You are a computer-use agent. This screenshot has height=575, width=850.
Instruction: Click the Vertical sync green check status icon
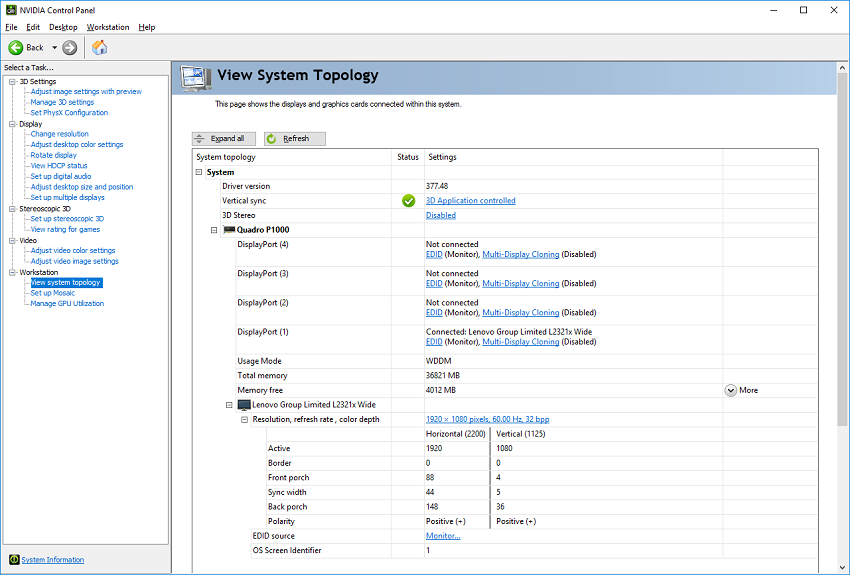coord(408,201)
